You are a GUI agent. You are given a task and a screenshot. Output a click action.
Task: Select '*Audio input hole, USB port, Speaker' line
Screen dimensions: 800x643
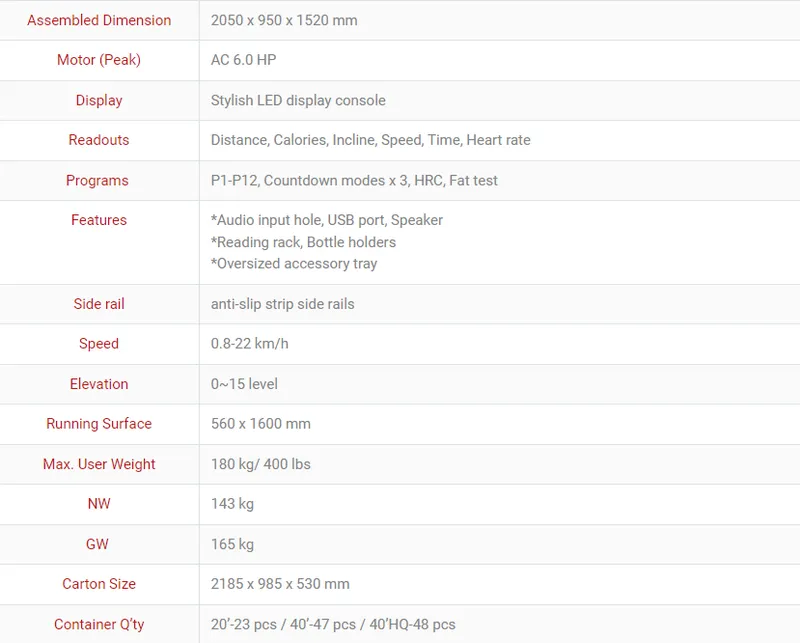pos(327,220)
